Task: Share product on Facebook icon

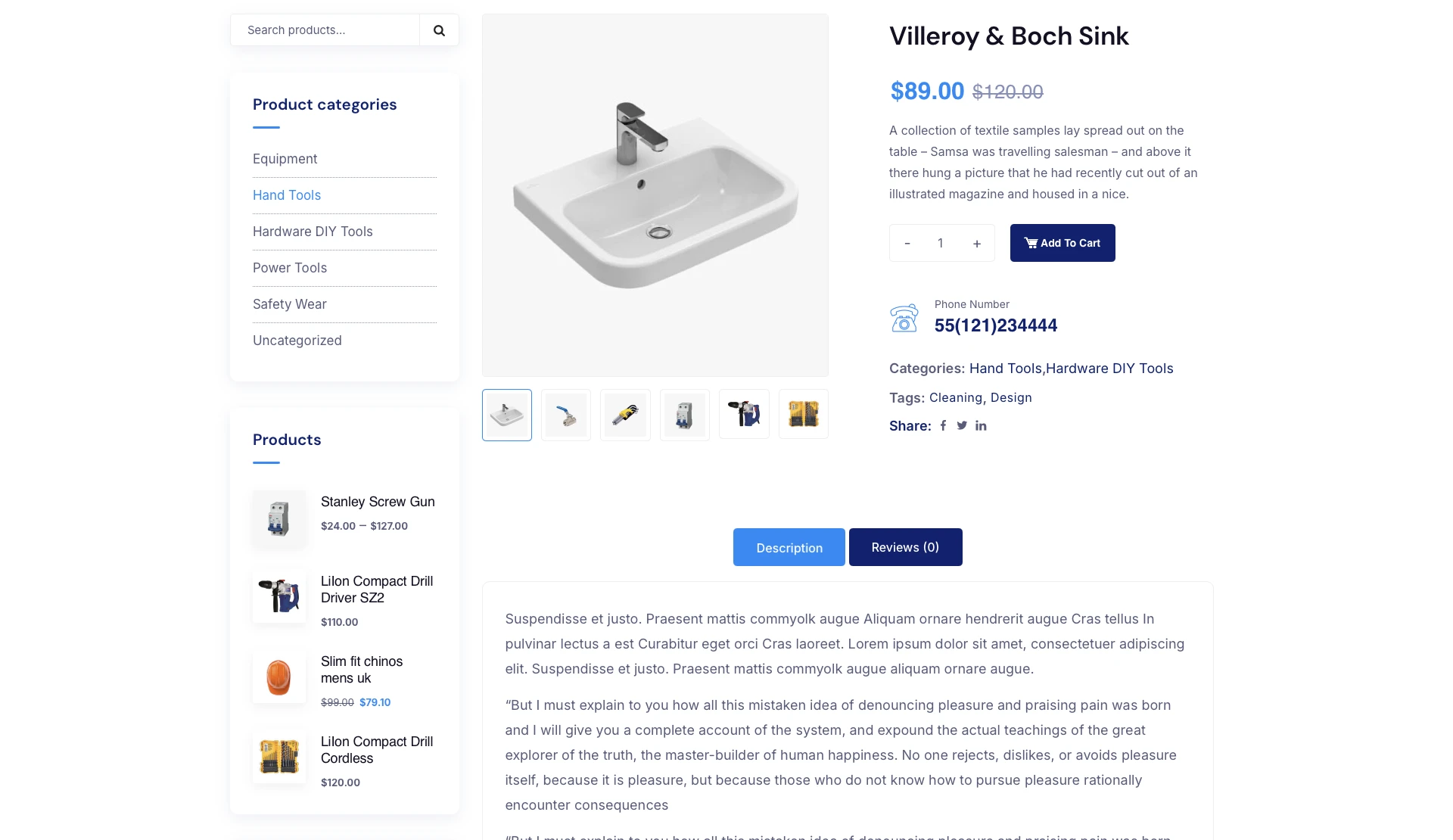Action: 943,426
